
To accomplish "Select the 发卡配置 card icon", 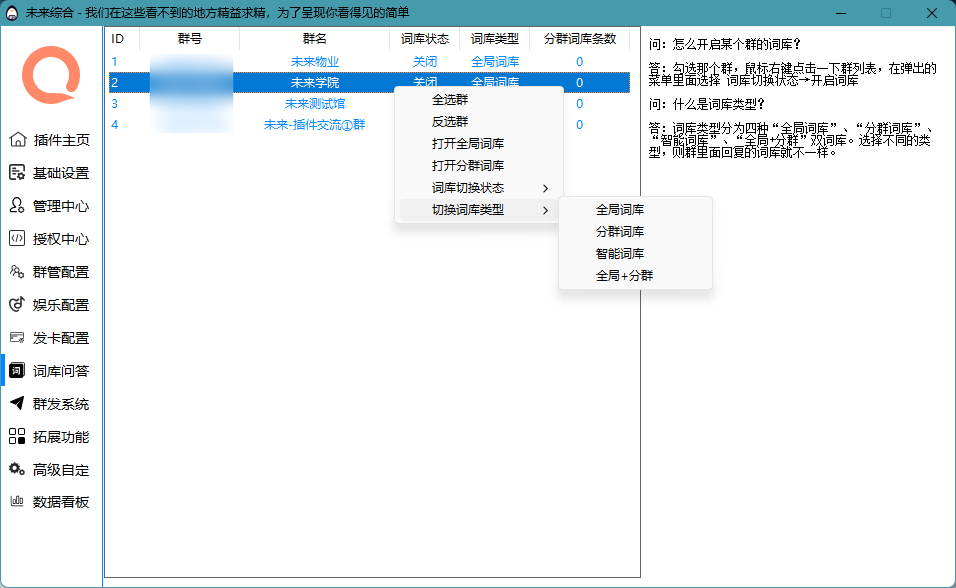I will point(17,338).
